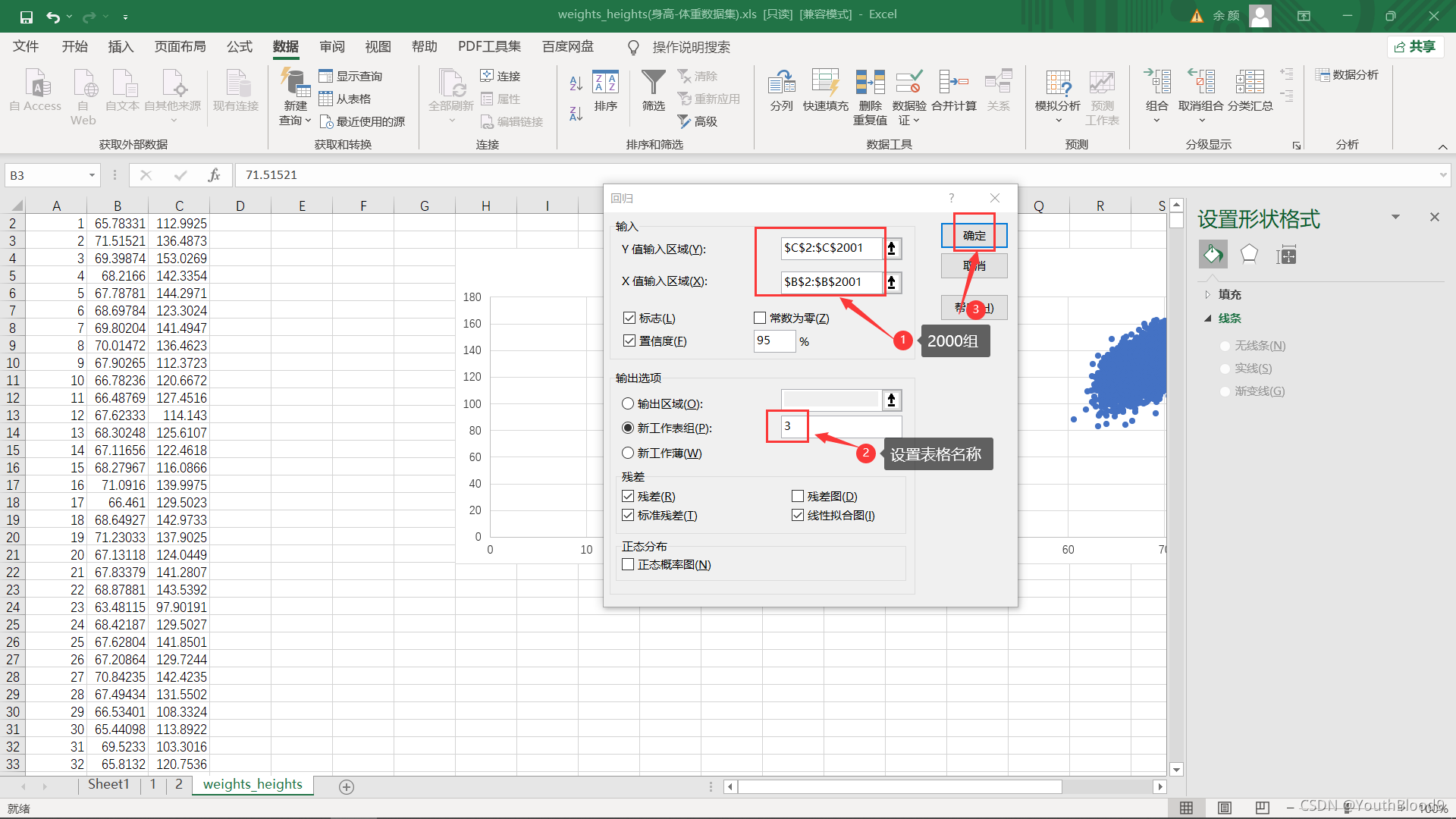Click the Filter funnel icon
This screenshot has width=1456, height=819.
[653, 83]
